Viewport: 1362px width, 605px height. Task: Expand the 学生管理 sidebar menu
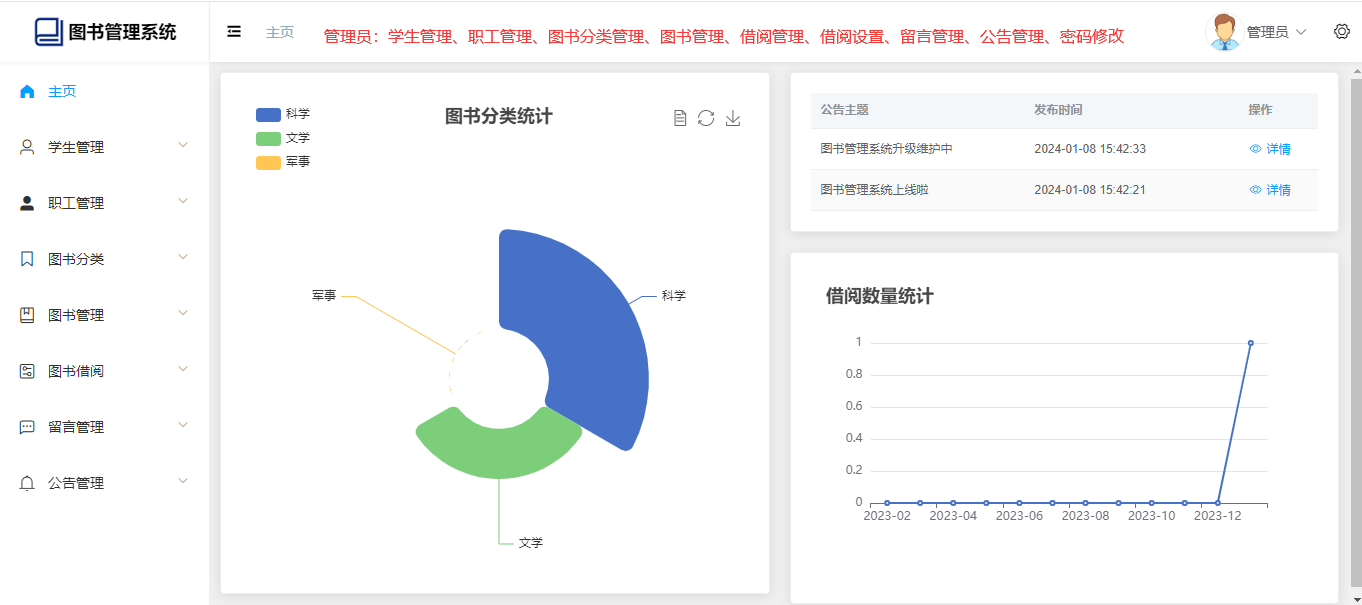(104, 147)
